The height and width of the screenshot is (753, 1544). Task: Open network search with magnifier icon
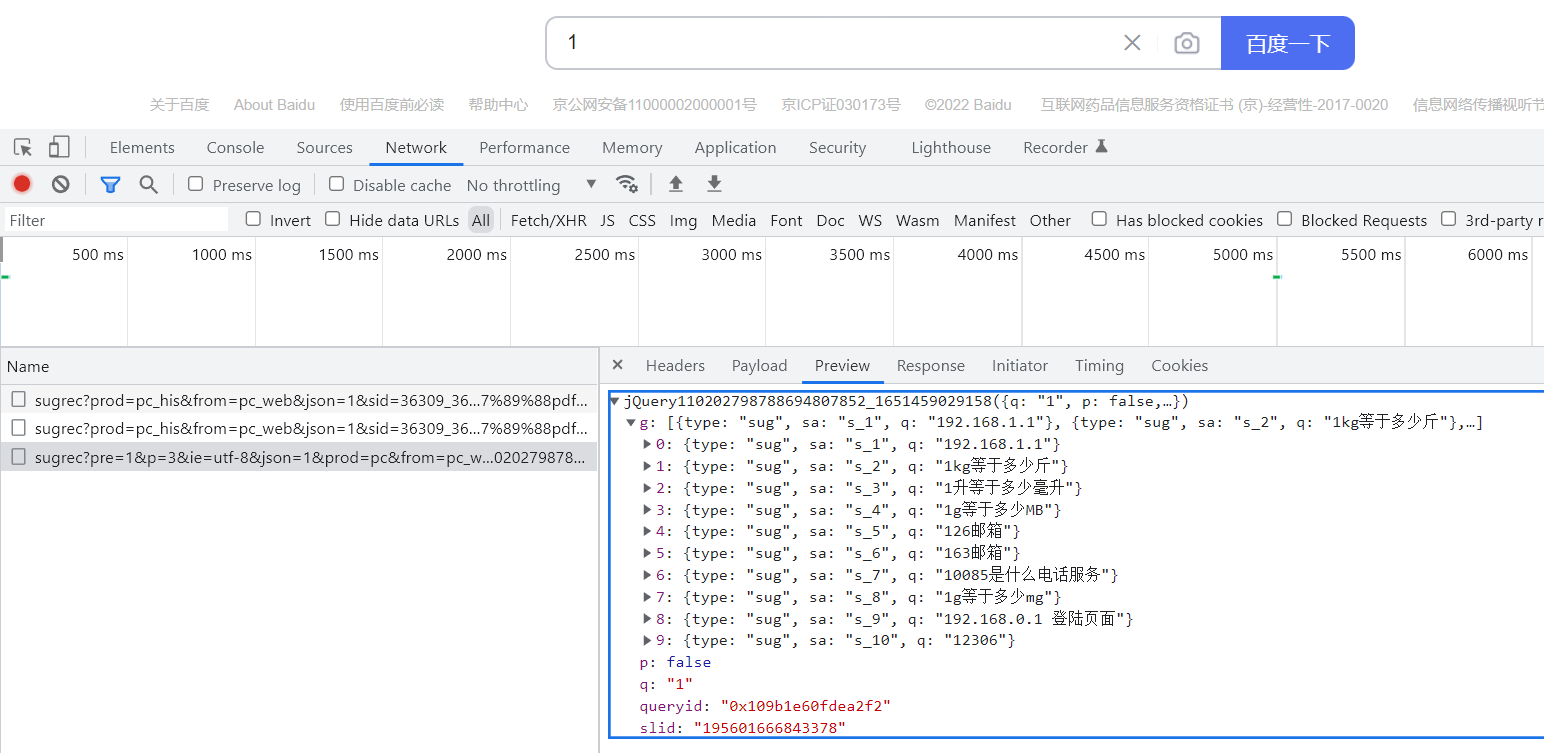point(148,184)
